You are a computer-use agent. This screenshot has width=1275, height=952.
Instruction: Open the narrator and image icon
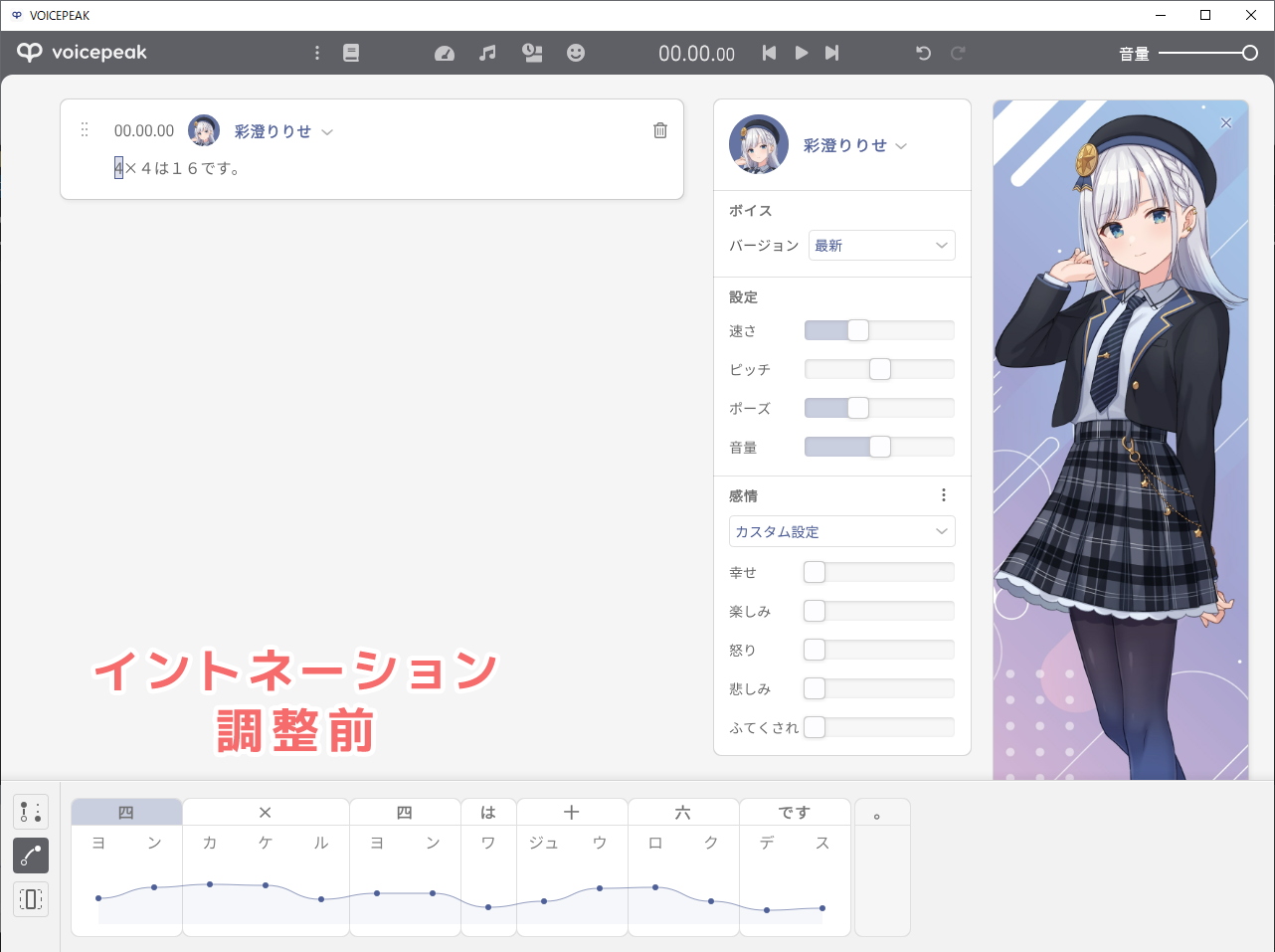point(533,53)
